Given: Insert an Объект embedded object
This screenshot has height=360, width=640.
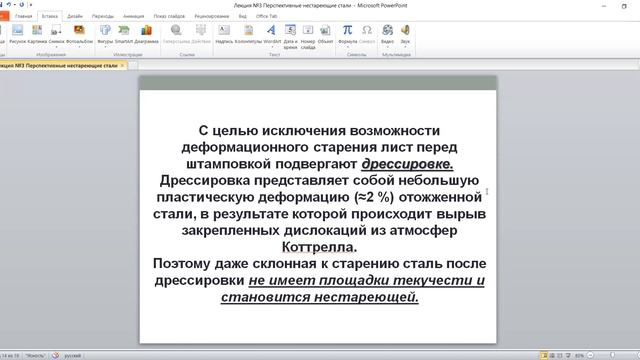Looking at the screenshot, I should [x=325, y=33].
